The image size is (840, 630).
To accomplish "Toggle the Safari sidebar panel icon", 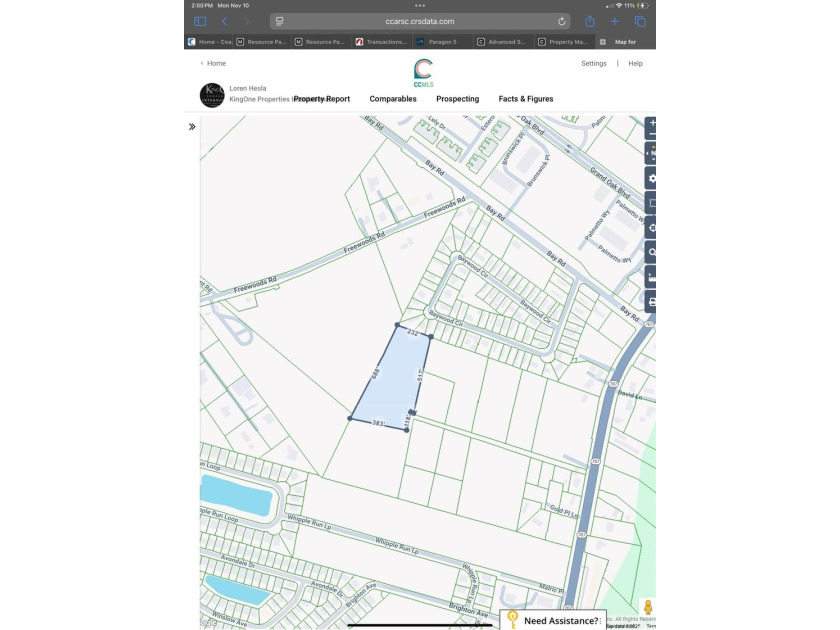I will pyautogui.click(x=200, y=21).
